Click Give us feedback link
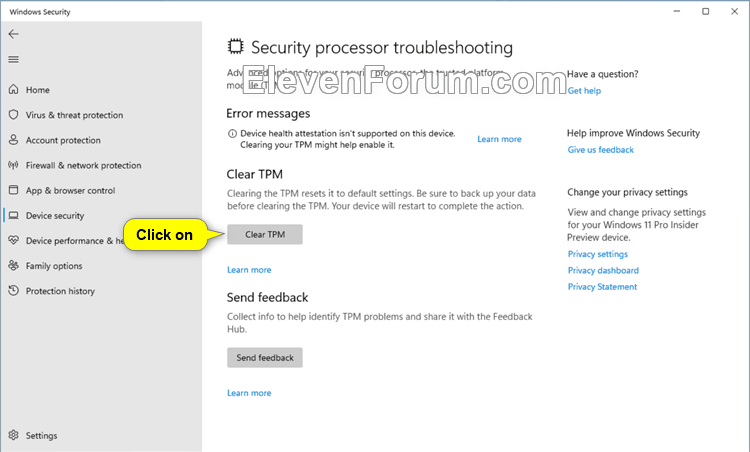Image resolution: width=750 pixels, height=452 pixels. click(x=600, y=150)
